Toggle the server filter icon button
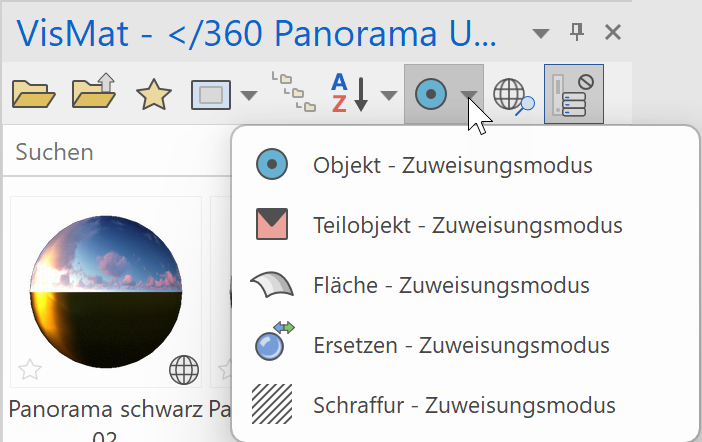702x442 pixels. tap(574, 95)
